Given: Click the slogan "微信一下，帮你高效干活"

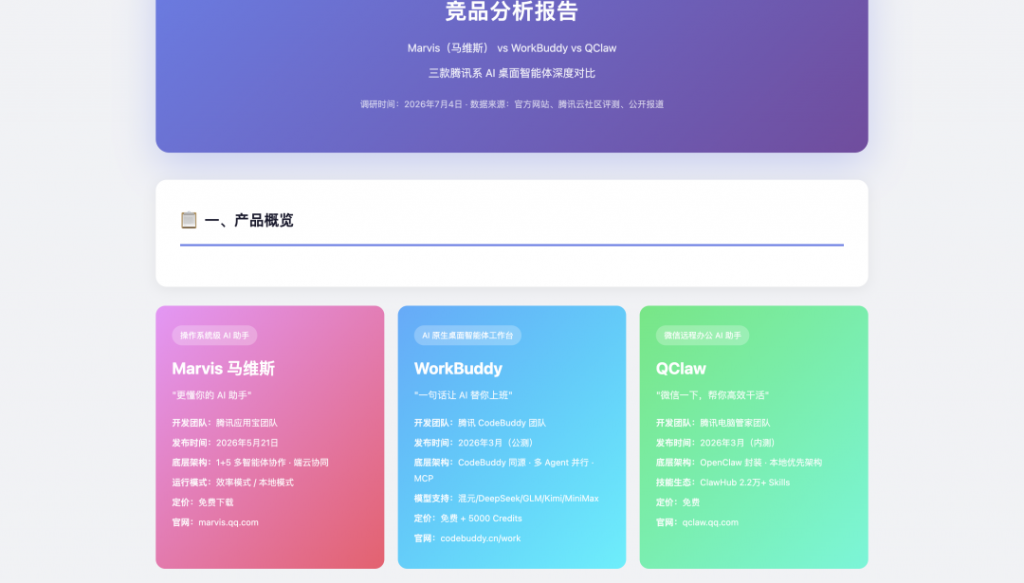Looking at the screenshot, I should (712, 395).
